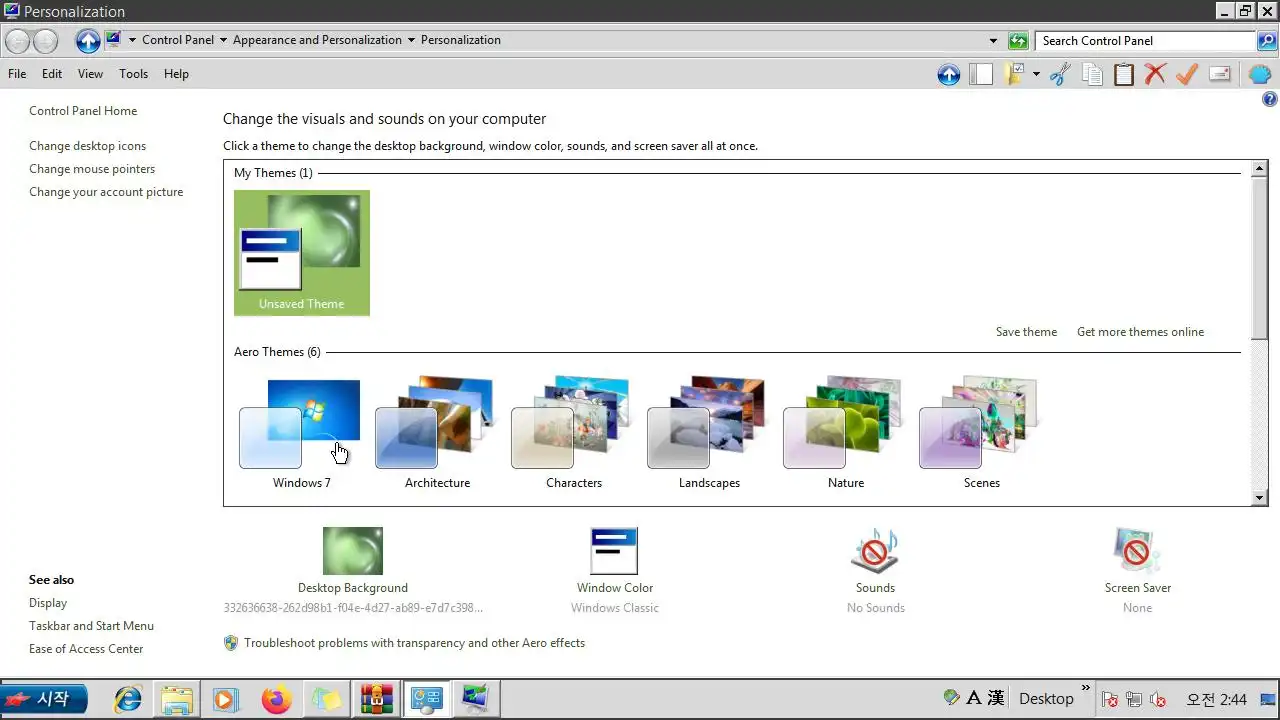
Task: Open Display link under See also
Action: coord(48,603)
